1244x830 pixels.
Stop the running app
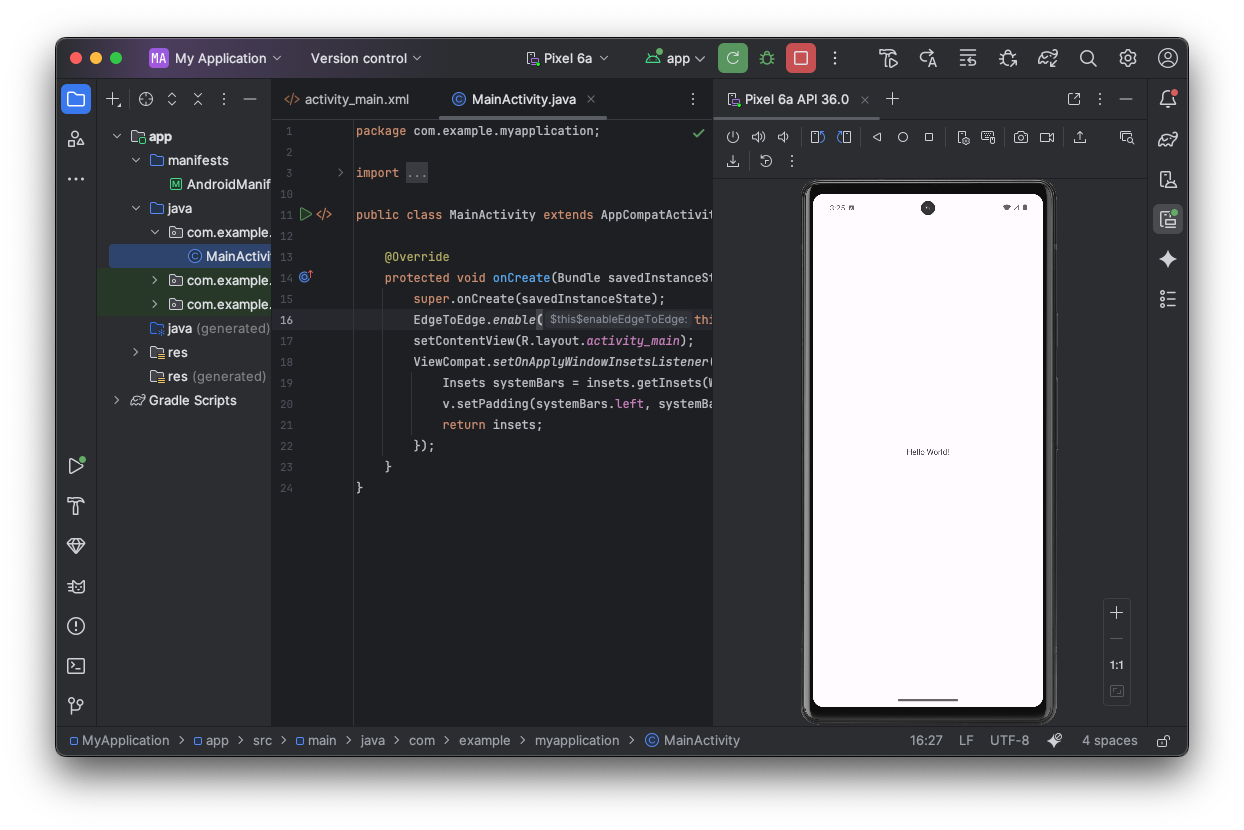point(800,58)
